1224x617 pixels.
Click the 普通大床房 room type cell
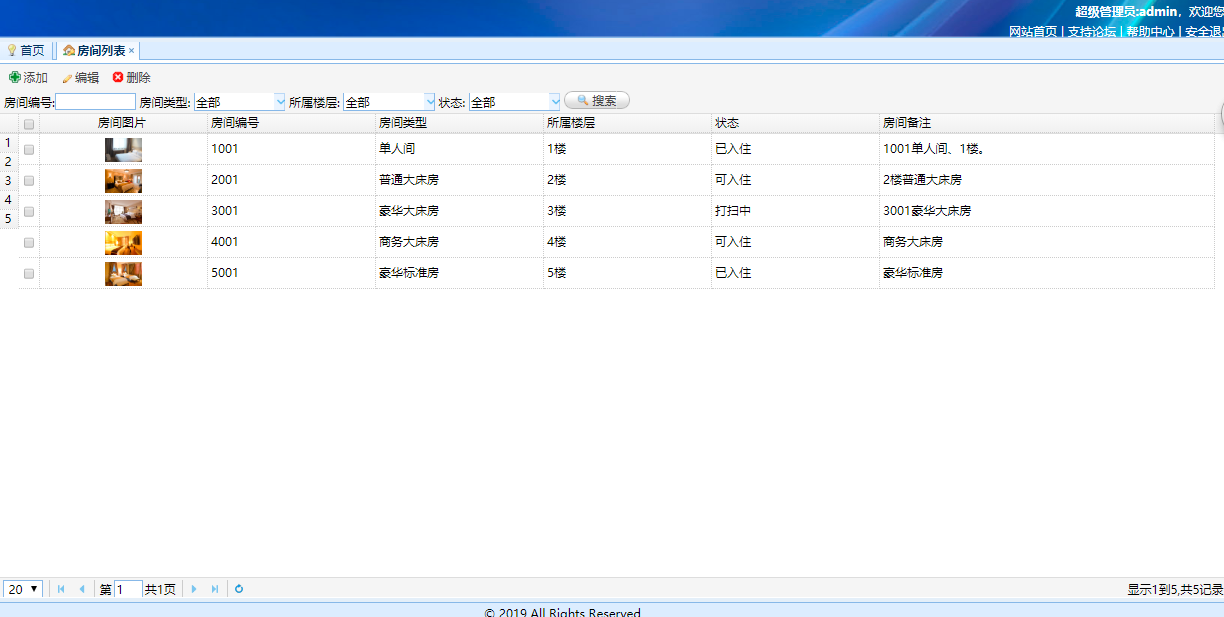coord(459,180)
